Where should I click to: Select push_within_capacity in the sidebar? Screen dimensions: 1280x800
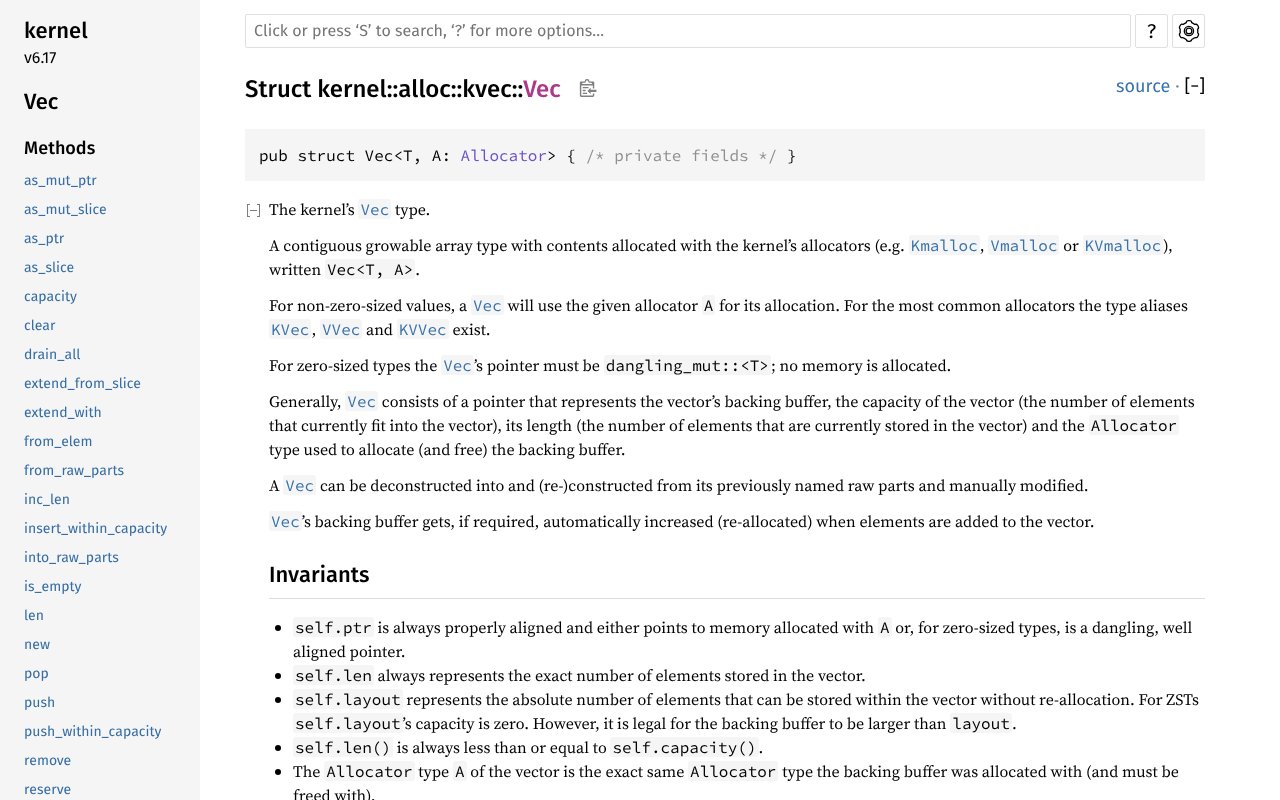click(x=92, y=731)
